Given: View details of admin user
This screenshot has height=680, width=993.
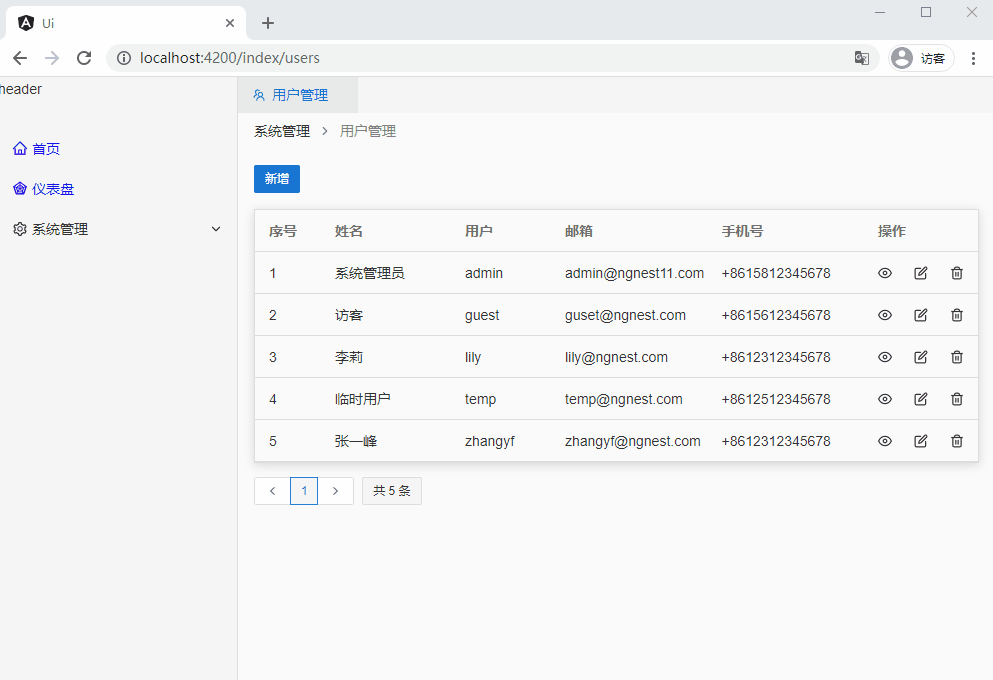Looking at the screenshot, I should tap(884, 273).
